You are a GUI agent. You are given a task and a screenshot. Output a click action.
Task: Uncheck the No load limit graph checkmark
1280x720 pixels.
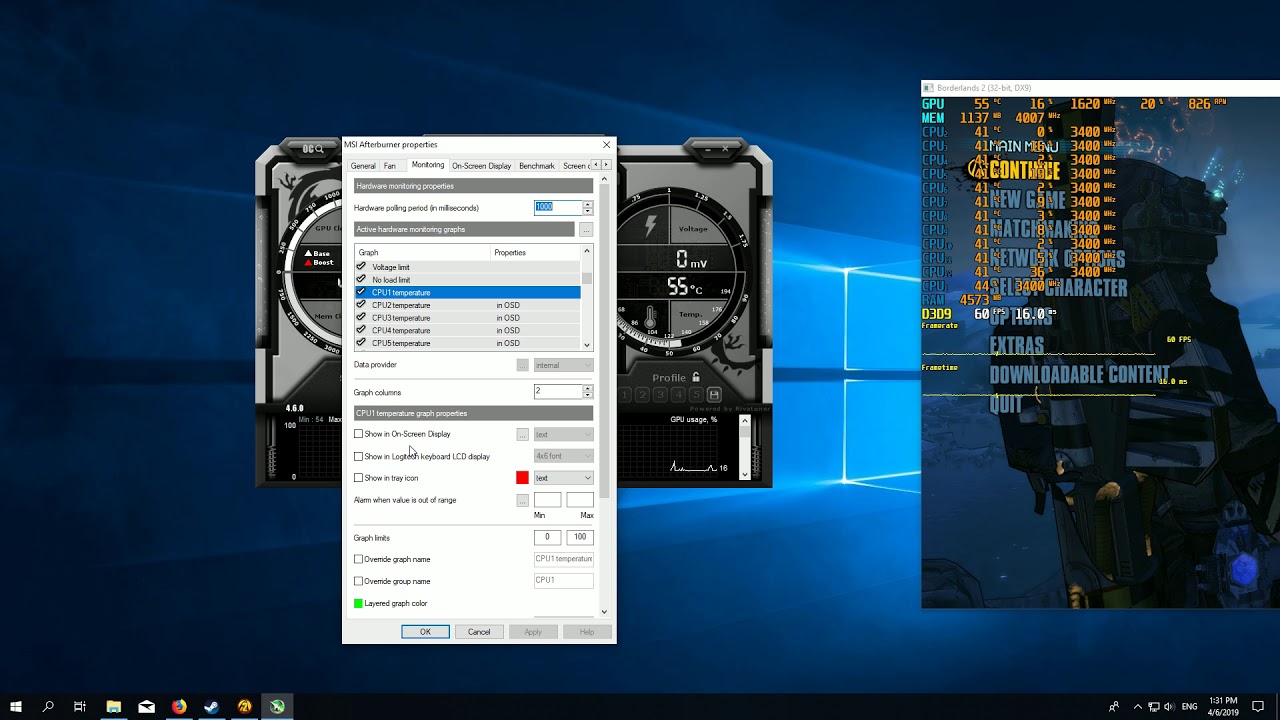click(361, 280)
